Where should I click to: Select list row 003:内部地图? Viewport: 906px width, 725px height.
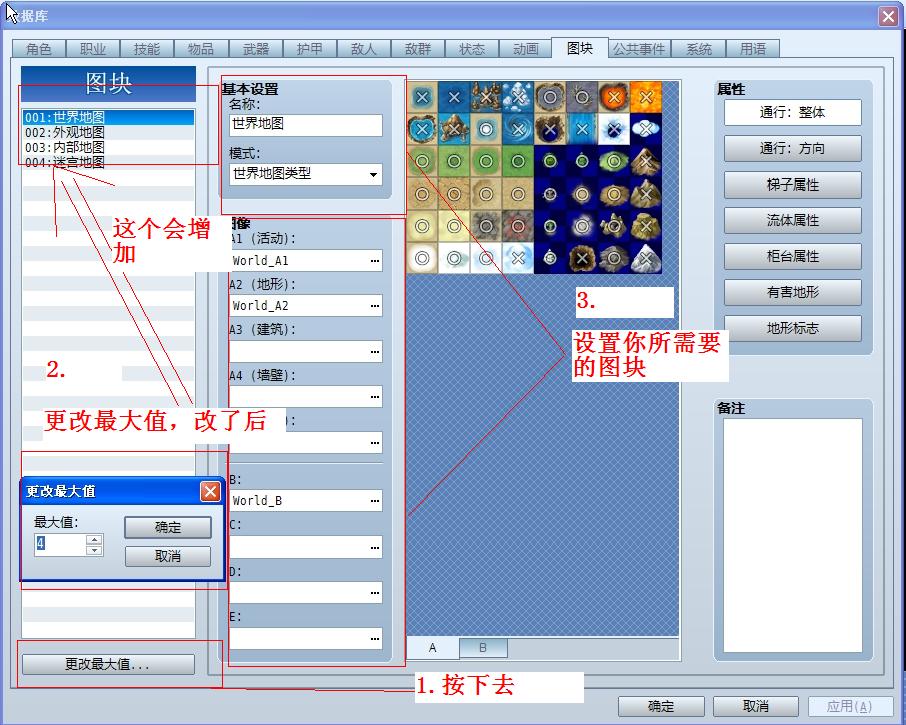(109, 147)
